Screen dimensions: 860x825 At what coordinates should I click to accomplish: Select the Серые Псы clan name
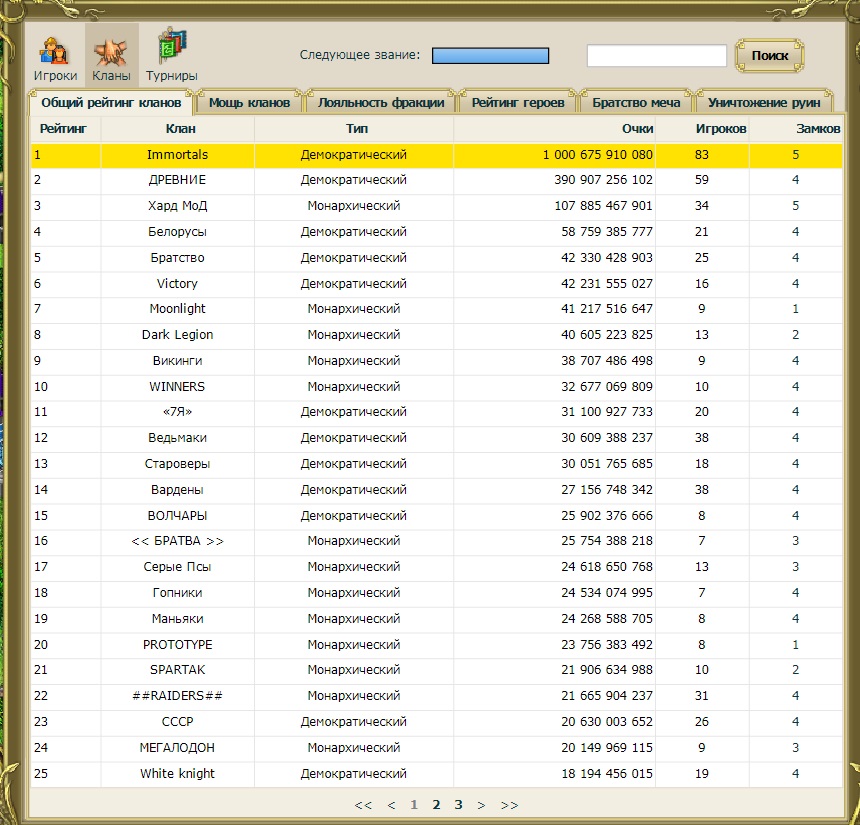click(x=177, y=567)
